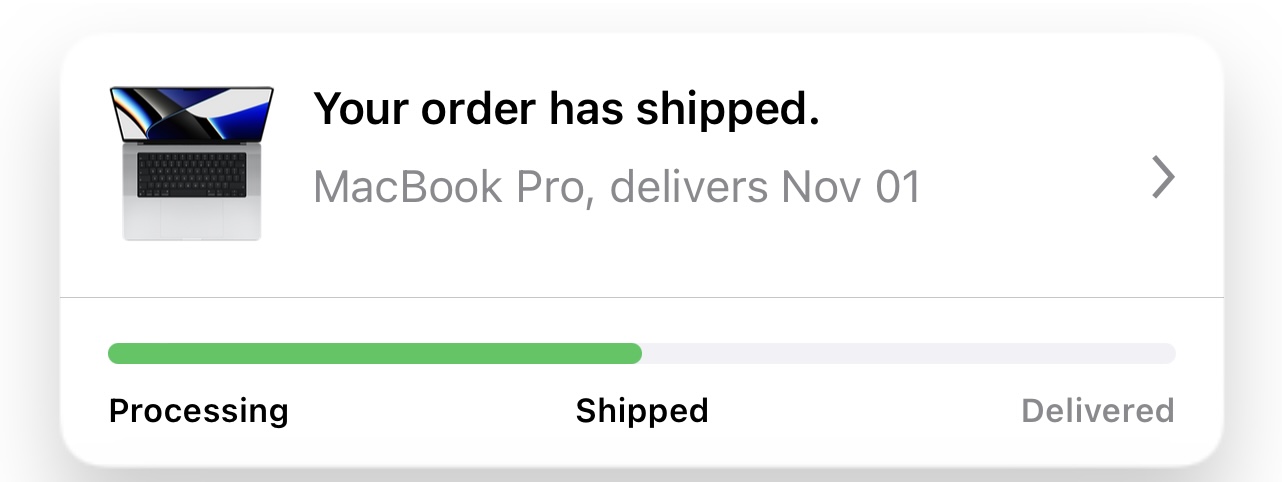This screenshot has height=482, width=1282.
Task: Click the "MacBook Pro, delivers Nov 01" subtitle
Action: 616,187
